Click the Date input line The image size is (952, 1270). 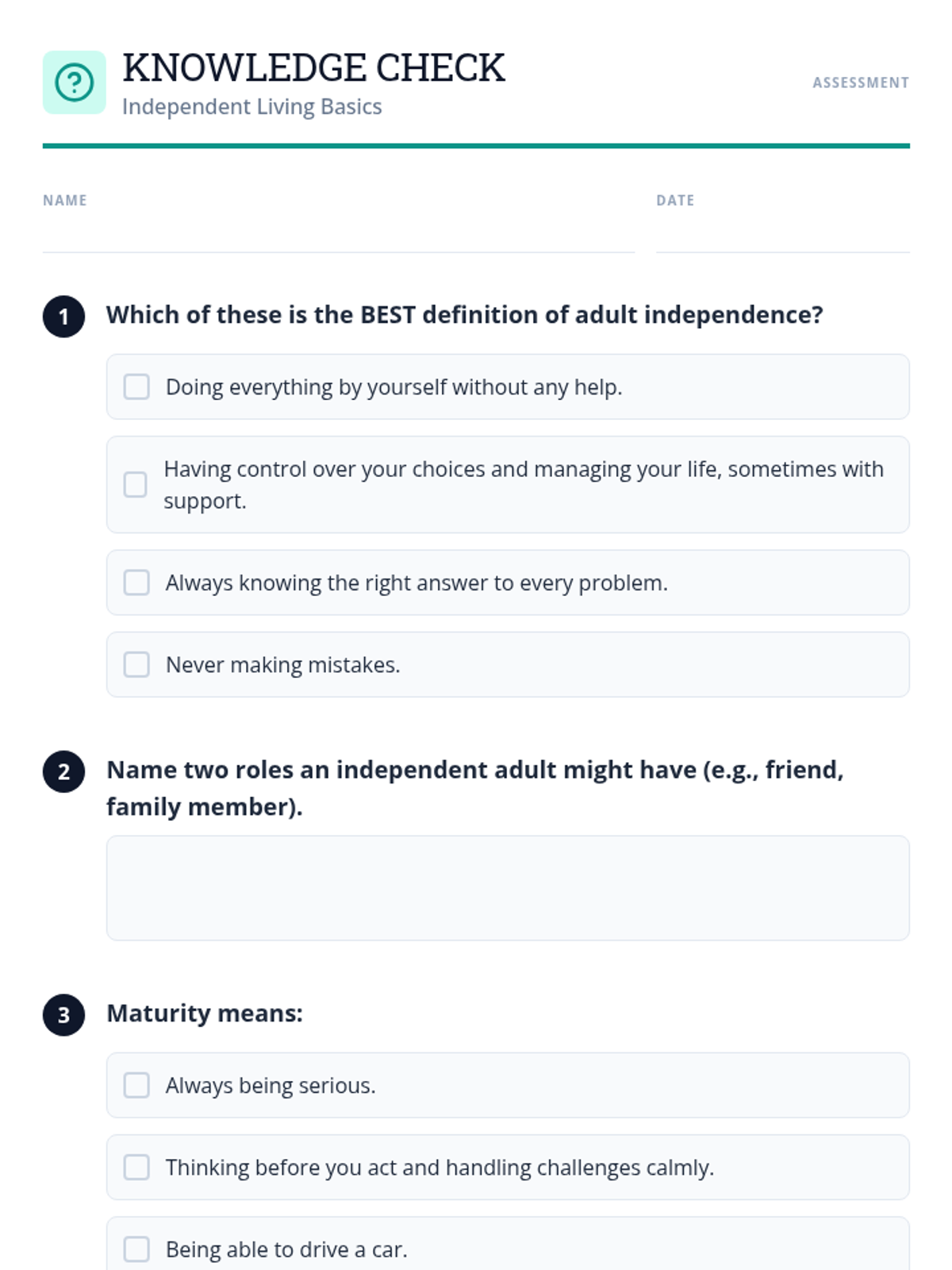(783, 237)
